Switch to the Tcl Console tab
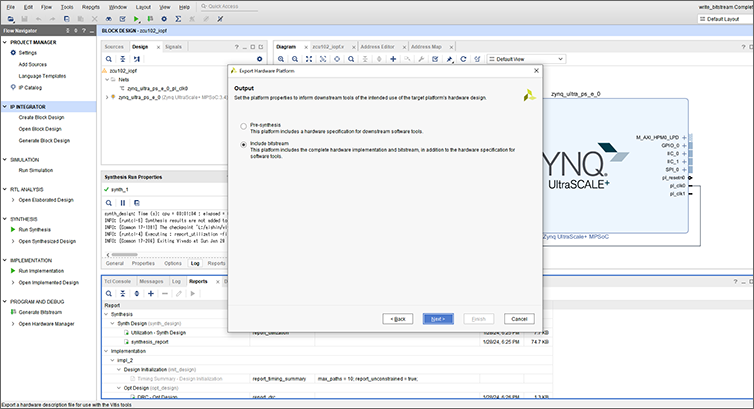Screen dimensions: 754x409 tap(117, 281)
